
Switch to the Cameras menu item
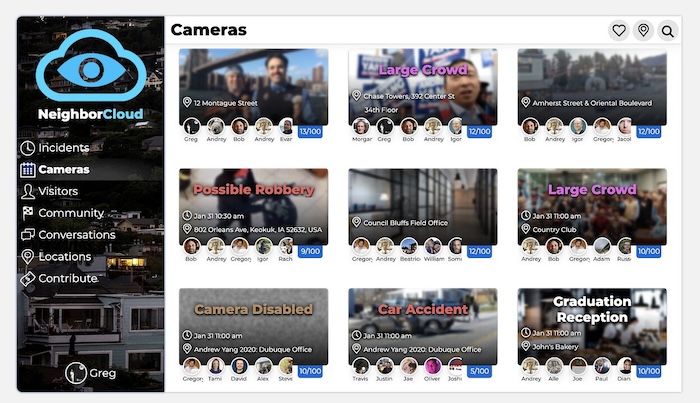(x=63, y=170)
